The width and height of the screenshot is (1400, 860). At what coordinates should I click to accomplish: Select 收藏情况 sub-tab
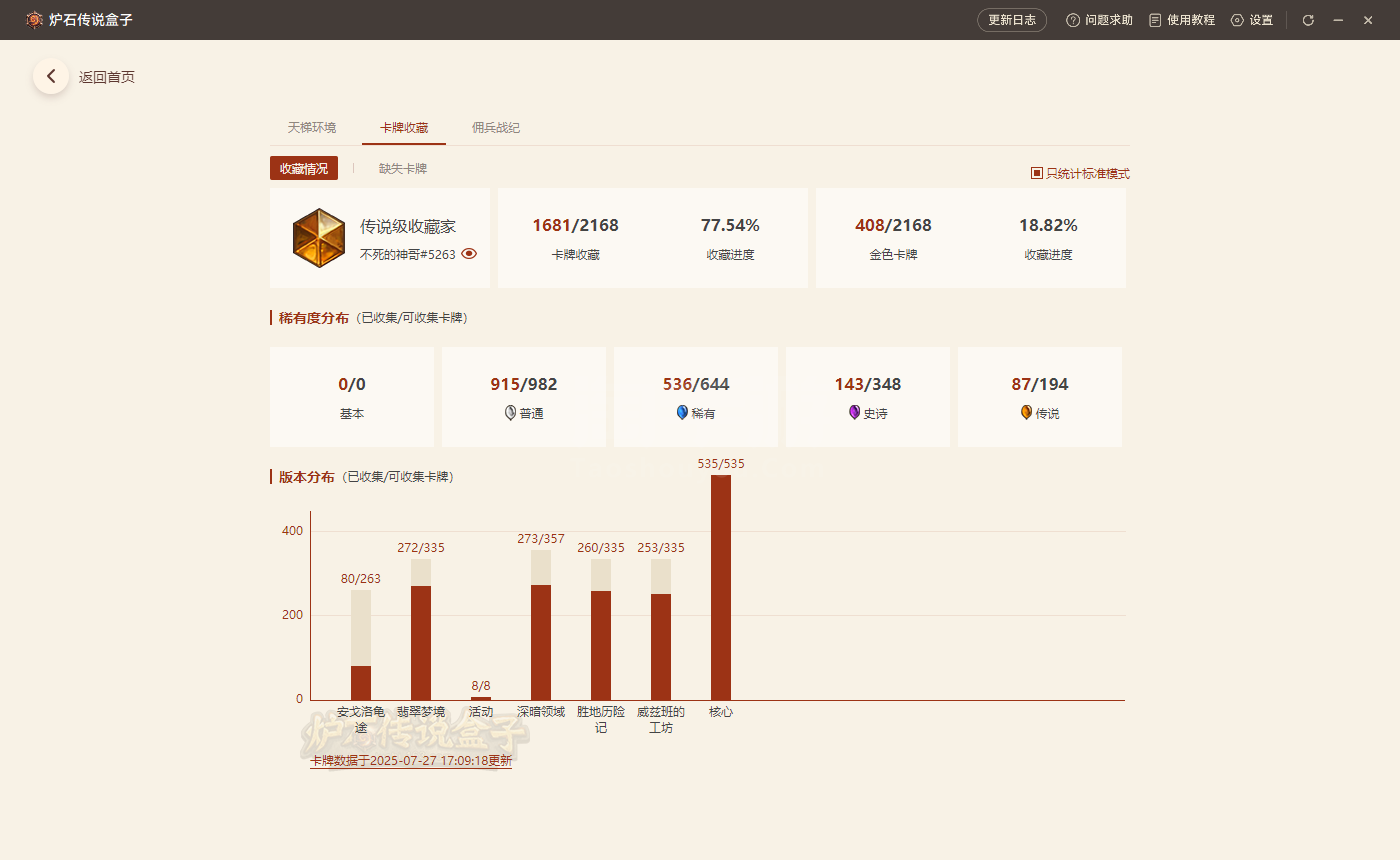(x=304, y=169)
